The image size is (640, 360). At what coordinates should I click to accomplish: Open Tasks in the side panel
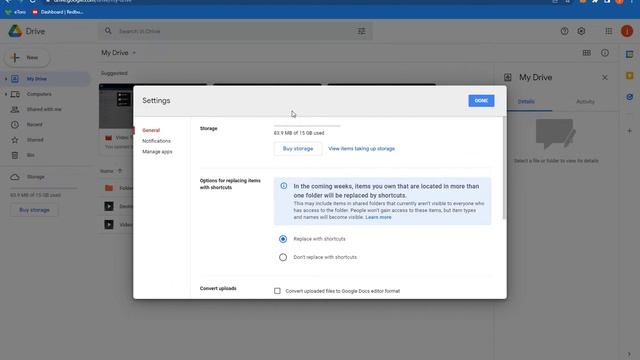click(629, 97)
